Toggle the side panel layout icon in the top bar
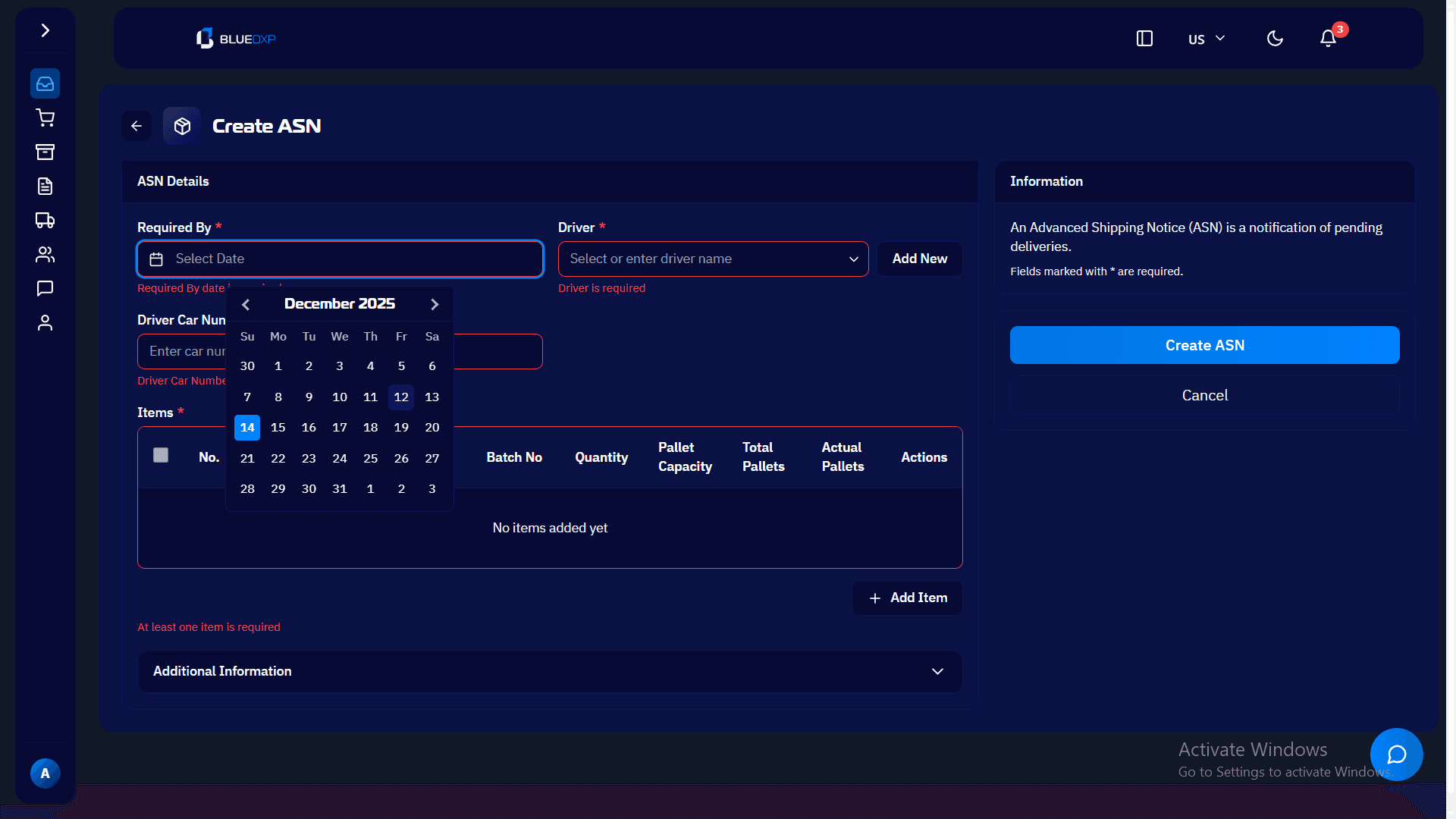 click(x=1144, y=38)
